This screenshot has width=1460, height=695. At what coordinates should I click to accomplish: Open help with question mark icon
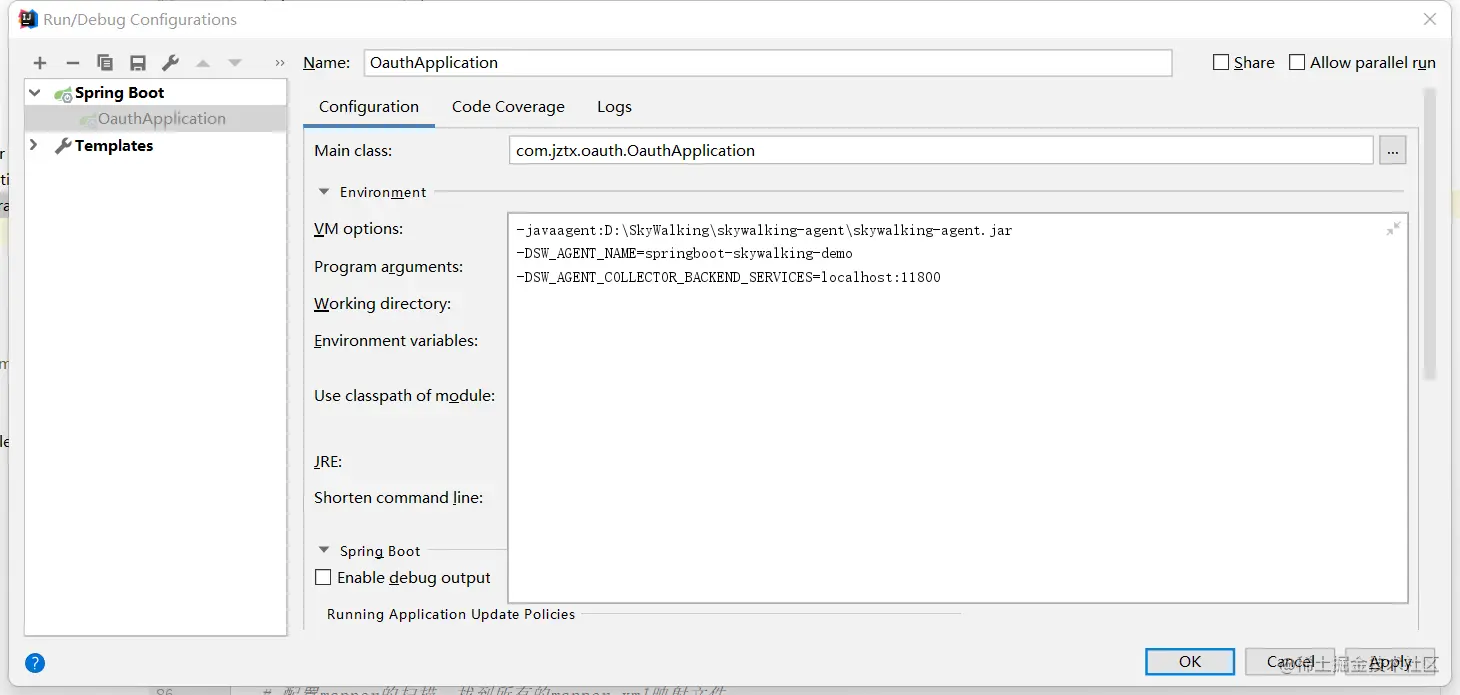(x=35, y=662)
